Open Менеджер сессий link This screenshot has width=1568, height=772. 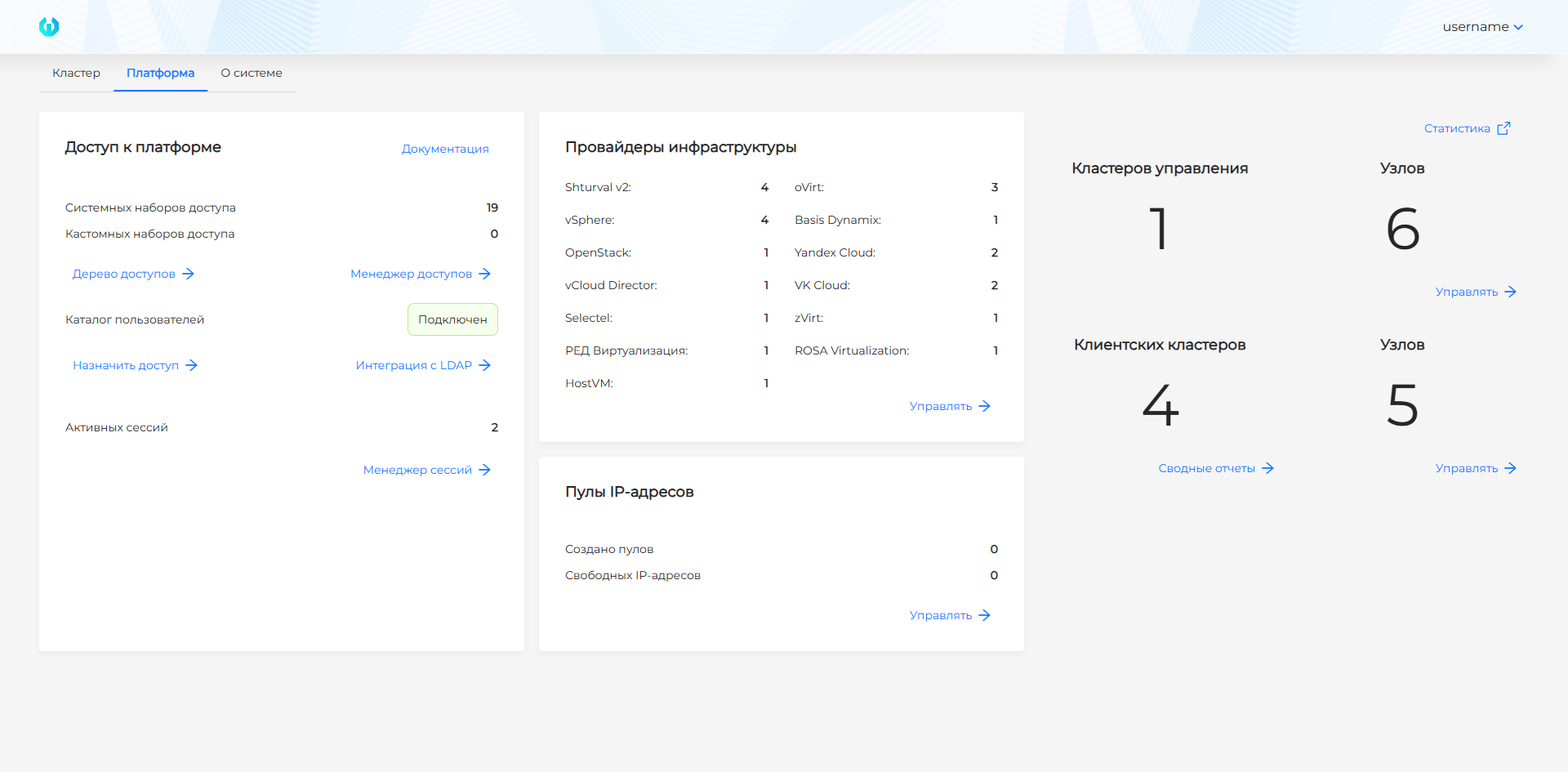pyautogui.click(x=417, y=470)
